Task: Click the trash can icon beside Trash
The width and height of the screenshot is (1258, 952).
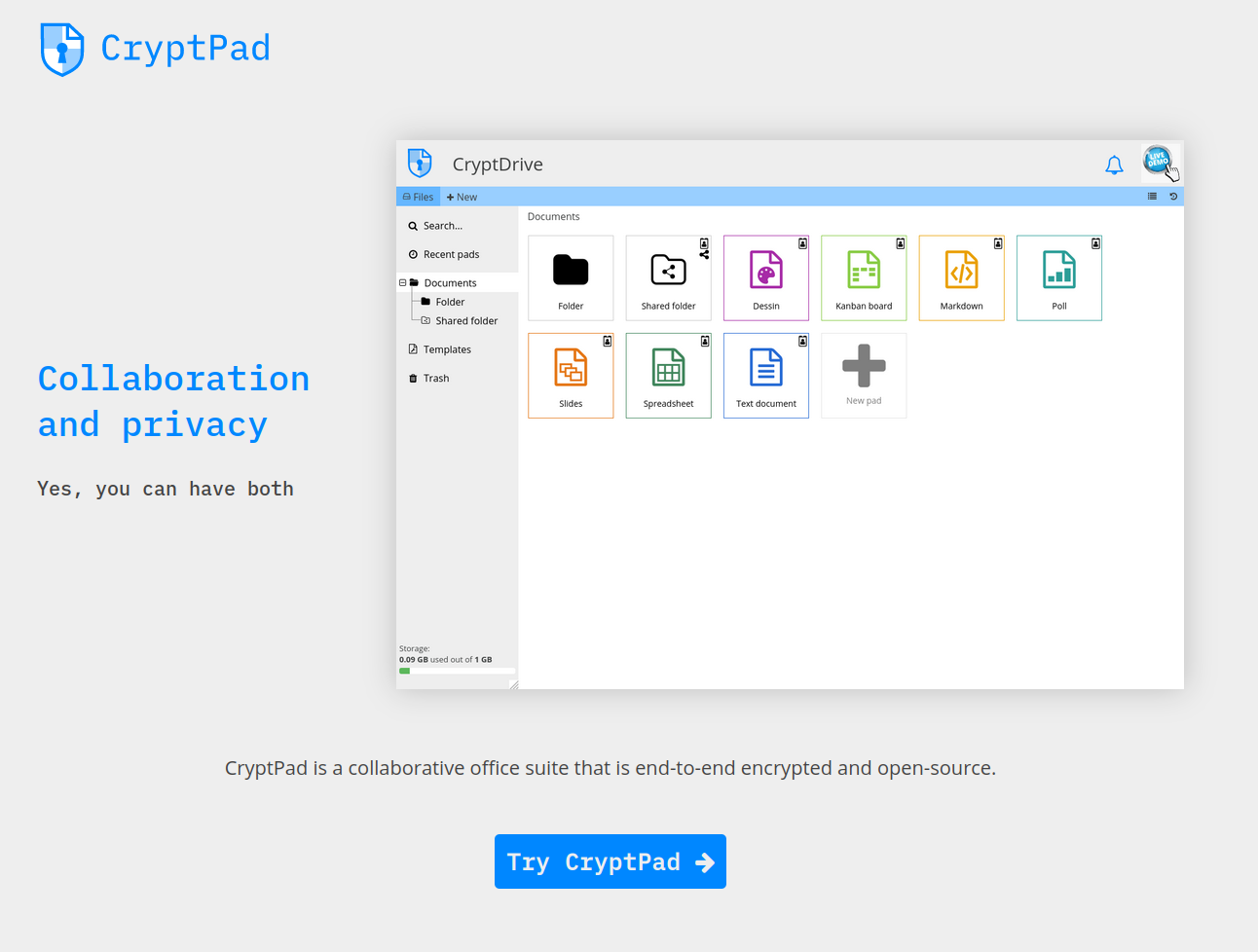Action: (413, 379)
